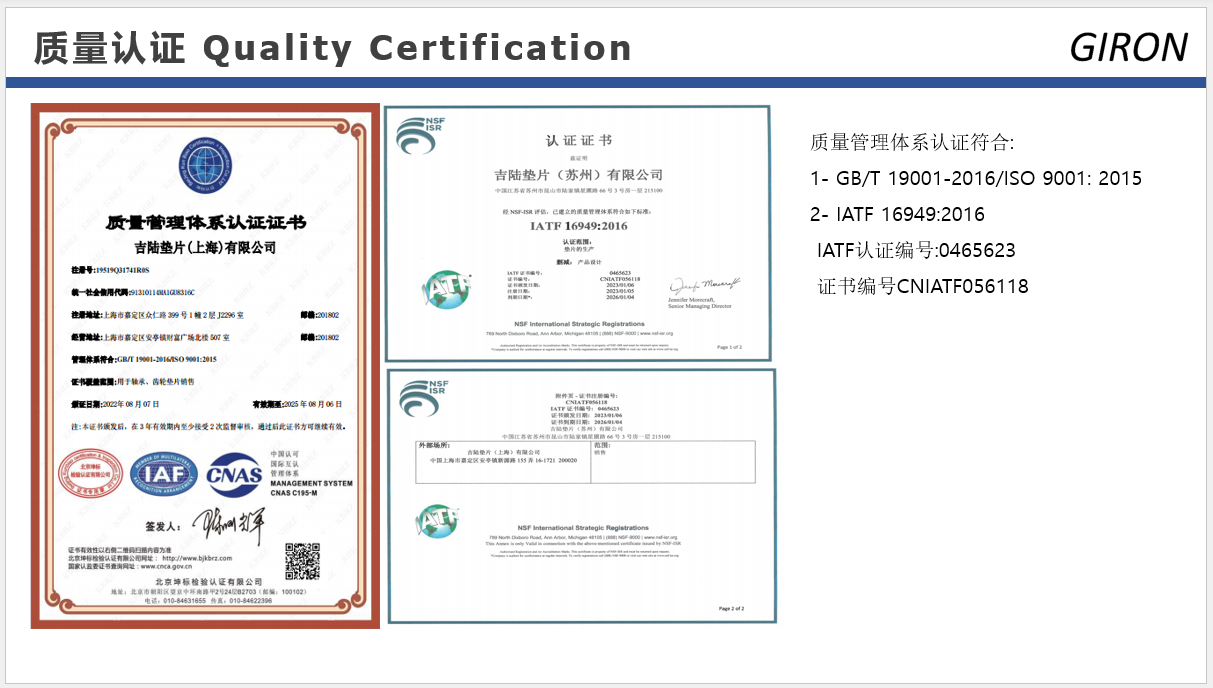Click the IATF logo on the Page 2 annex
Screen dimensions: 1213x688
436,522
